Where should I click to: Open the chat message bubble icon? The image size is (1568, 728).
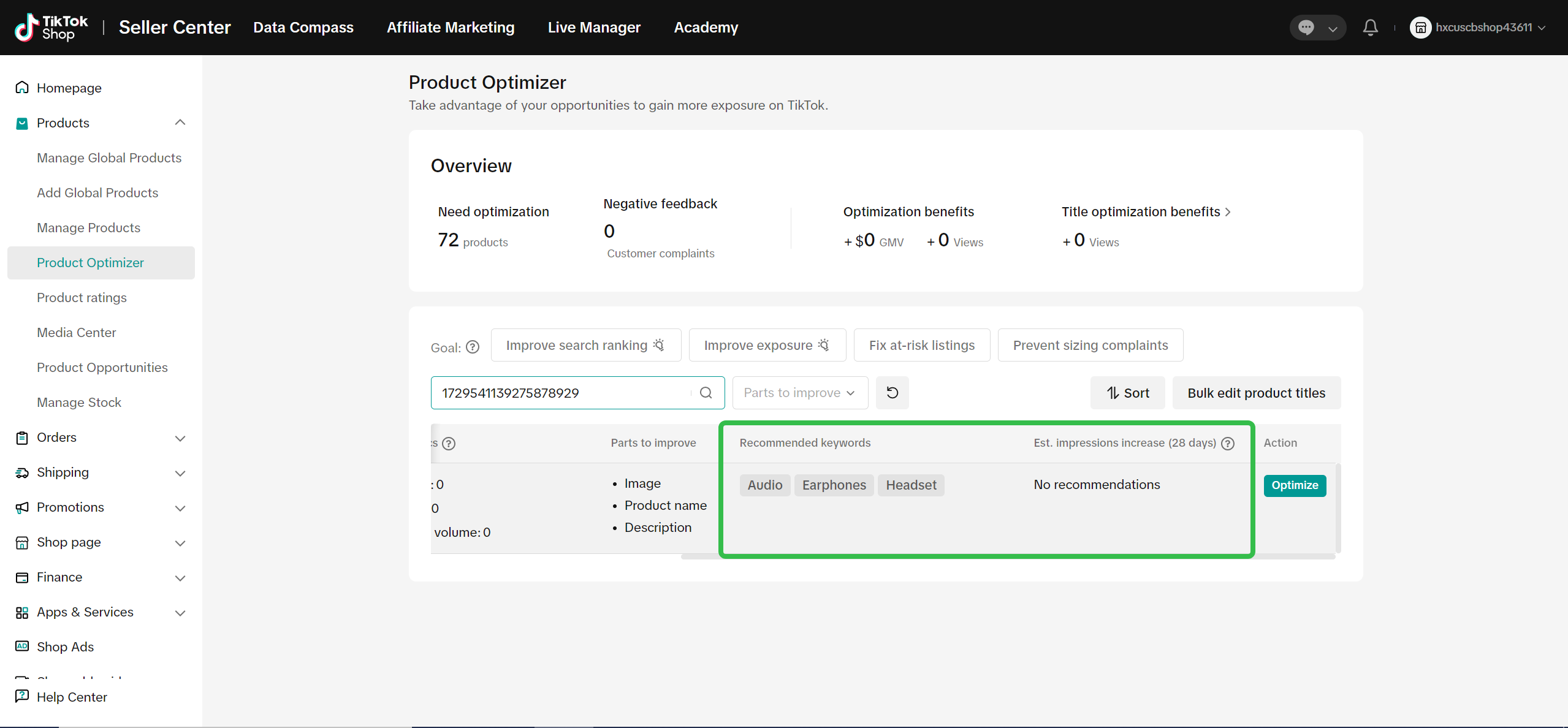point(1306,28)
